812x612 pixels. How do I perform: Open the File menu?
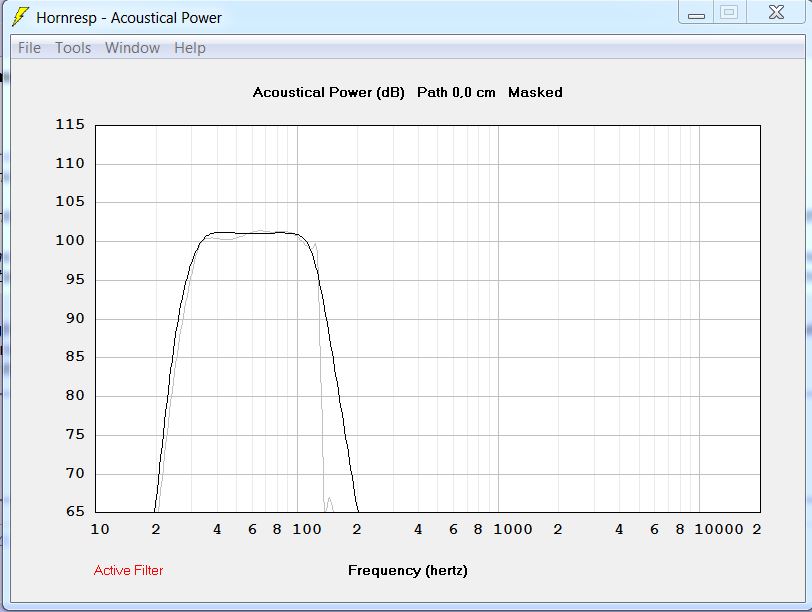click(29, 48)
